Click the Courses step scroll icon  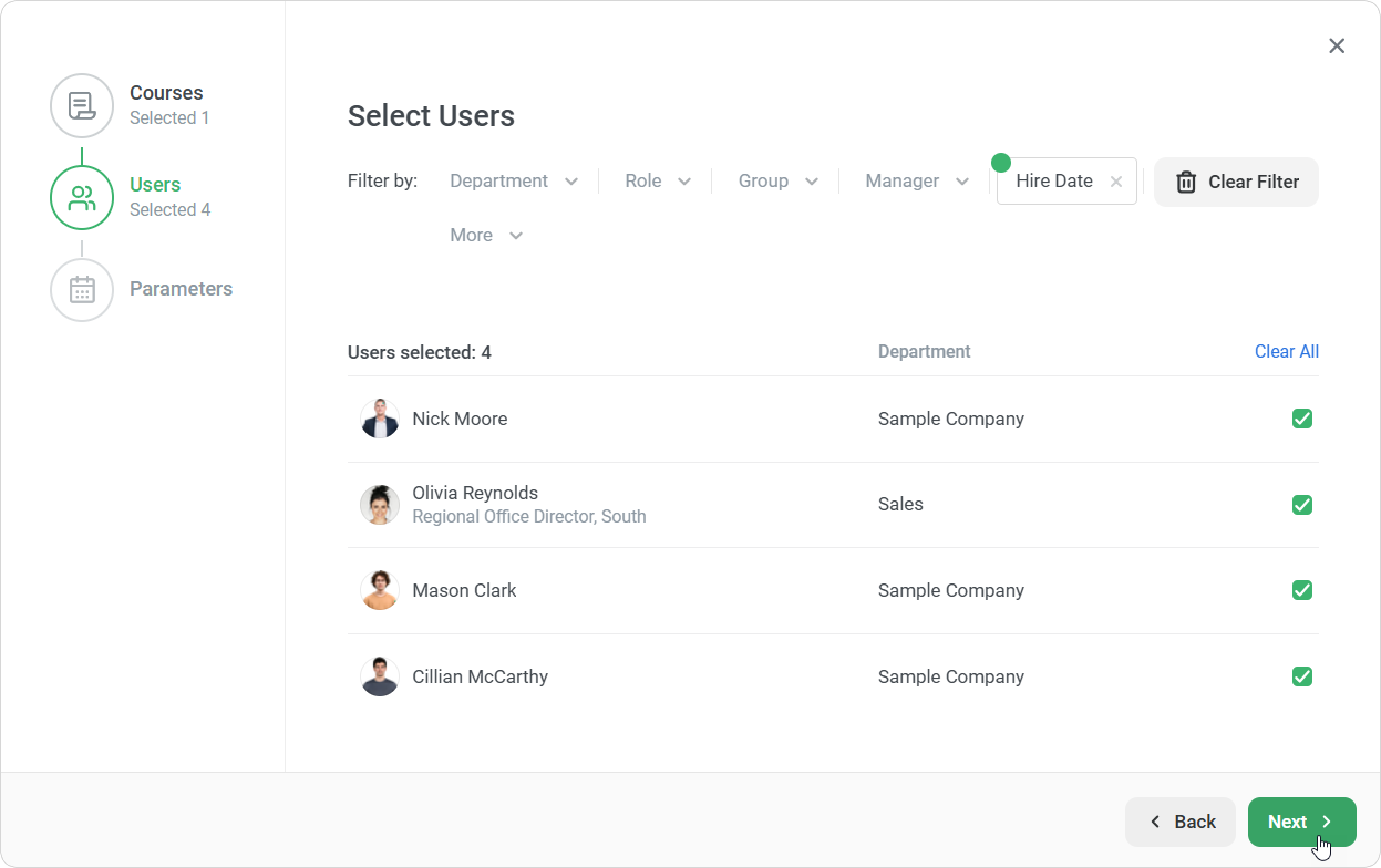click(x=81, y=106)
